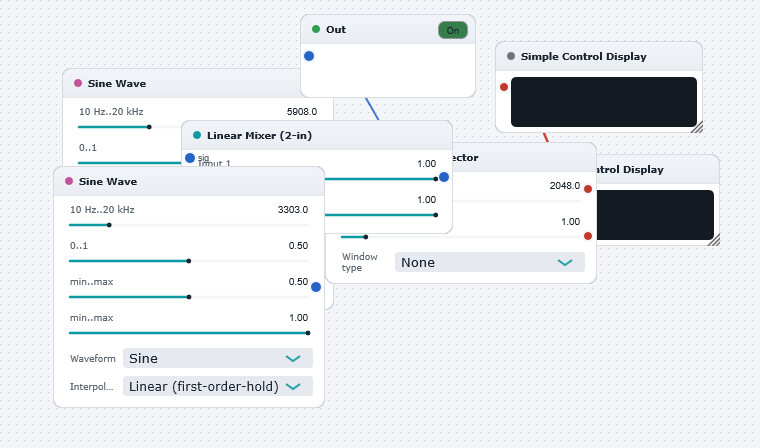760x448 pixels.
Task: Toggle the Out node On switch
Action: pos(453,30)
